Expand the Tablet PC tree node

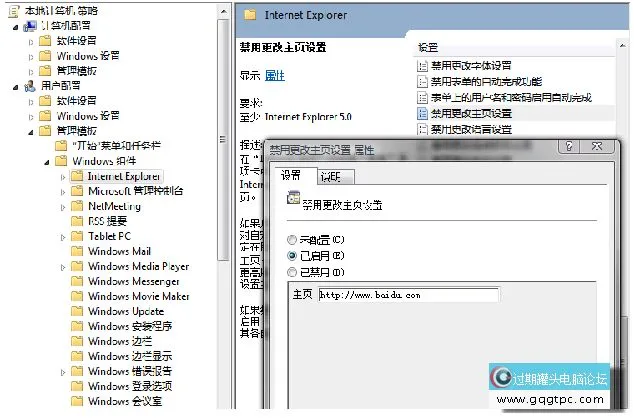pyautogui.click(x=63, y=237)
